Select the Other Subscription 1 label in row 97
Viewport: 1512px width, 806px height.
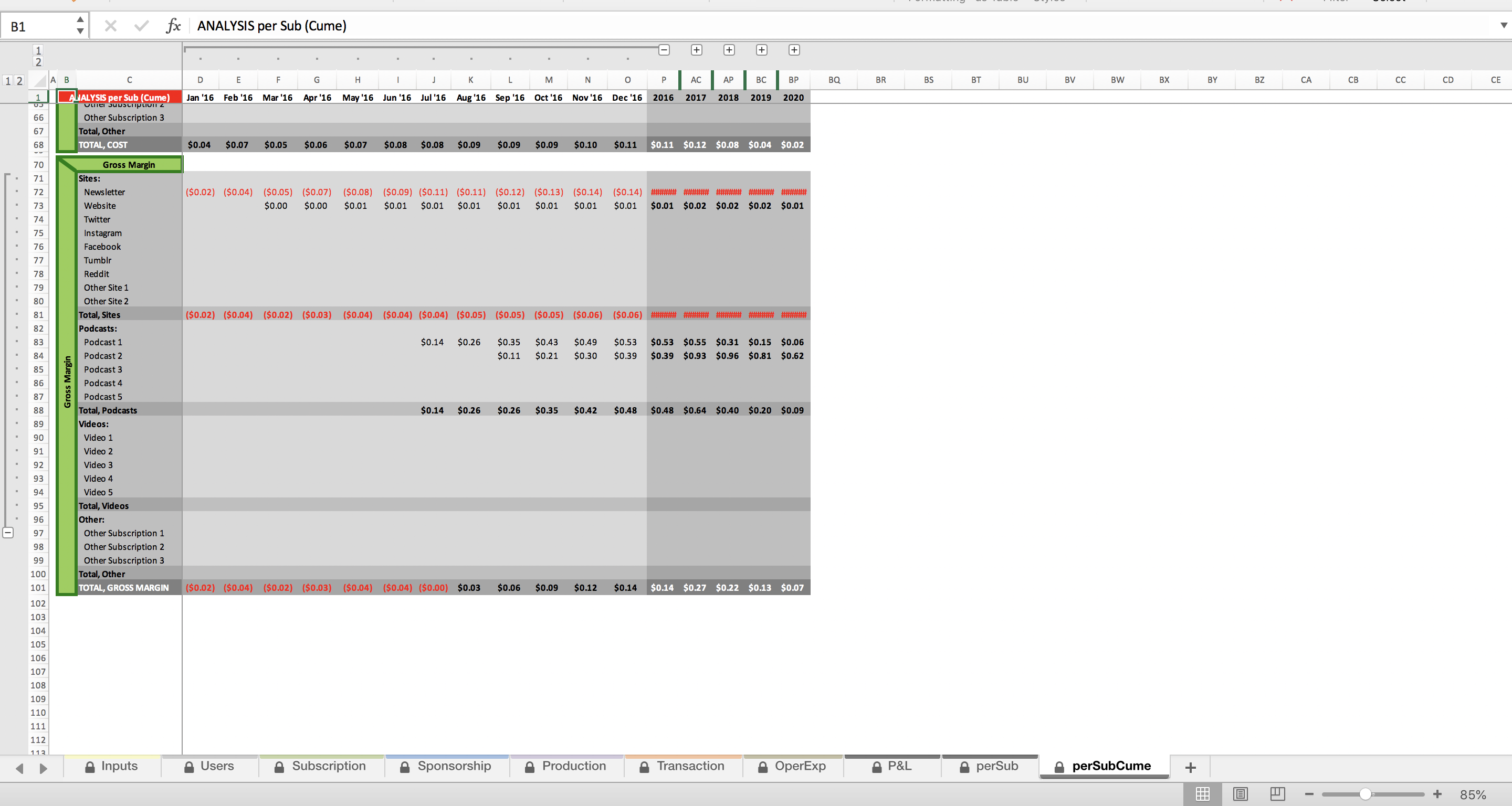pyautogui.click(x=124, y=533)
